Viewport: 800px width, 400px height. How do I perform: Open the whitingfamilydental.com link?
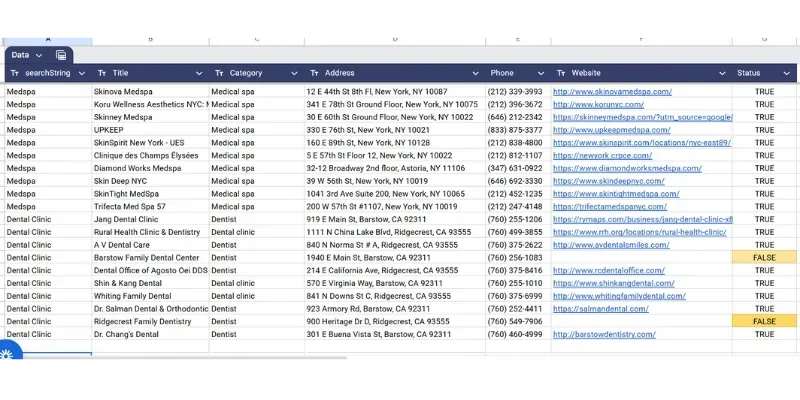(x=619, y=296)
